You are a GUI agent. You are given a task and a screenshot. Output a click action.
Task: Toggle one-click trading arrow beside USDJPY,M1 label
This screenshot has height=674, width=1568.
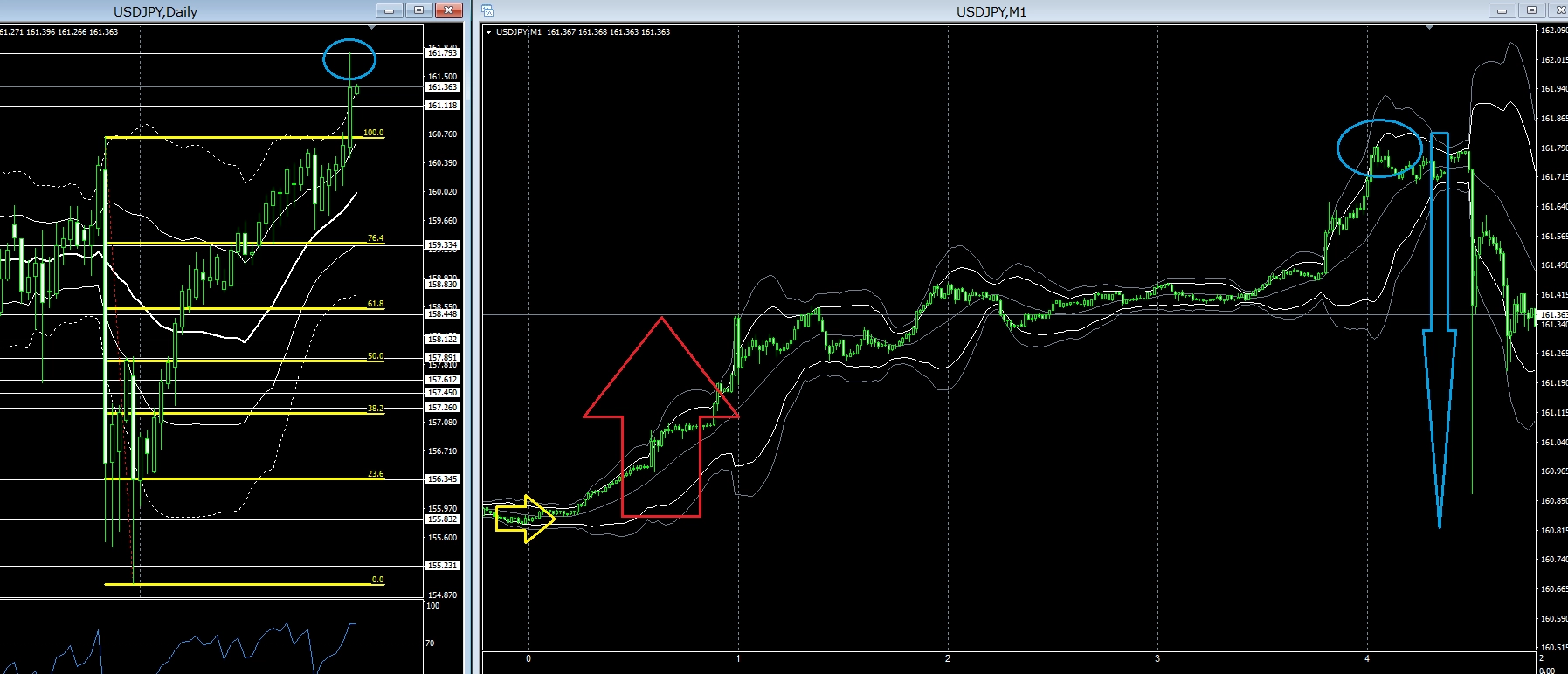tap(488, 32)
